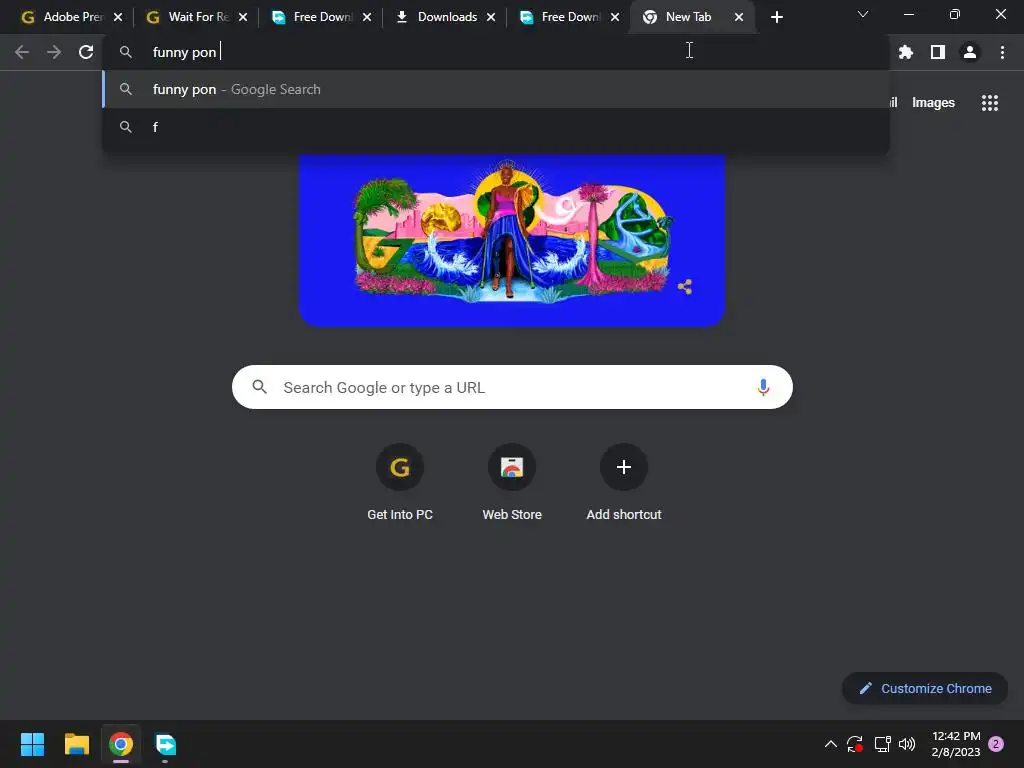The image size is (1024, 768).
Task: Open a new tab with plus button
Action: coord(776,17)
